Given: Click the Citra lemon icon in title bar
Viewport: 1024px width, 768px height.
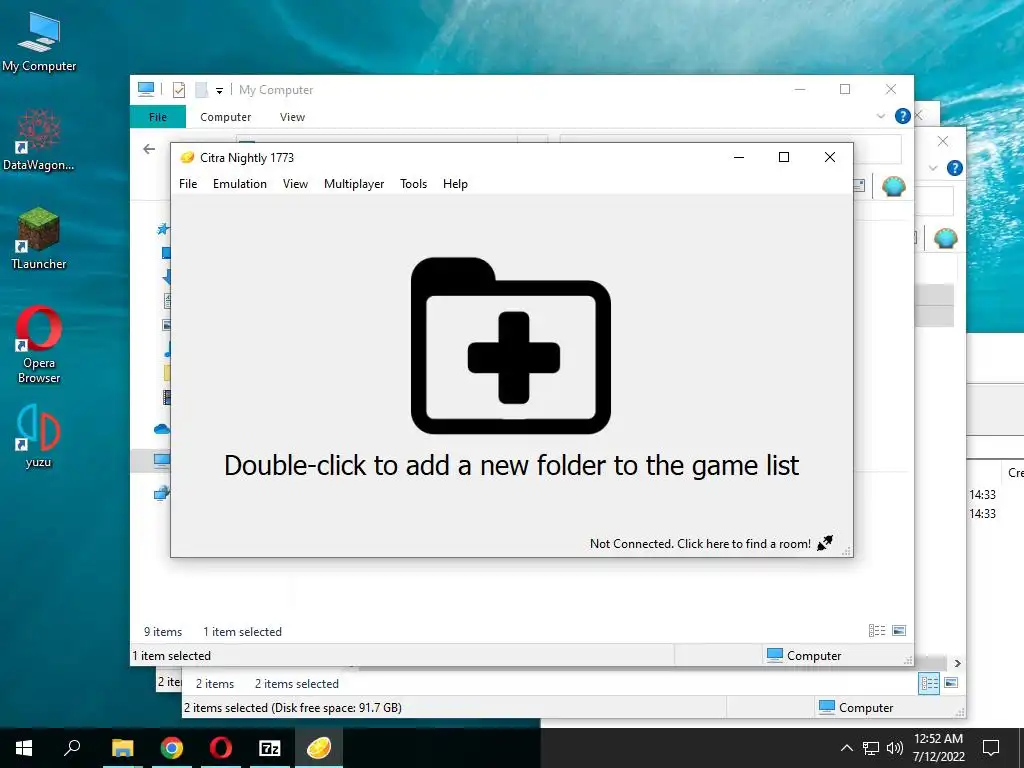Looking at the screenshot, I should pyautogui.click(x=187, y=157).
